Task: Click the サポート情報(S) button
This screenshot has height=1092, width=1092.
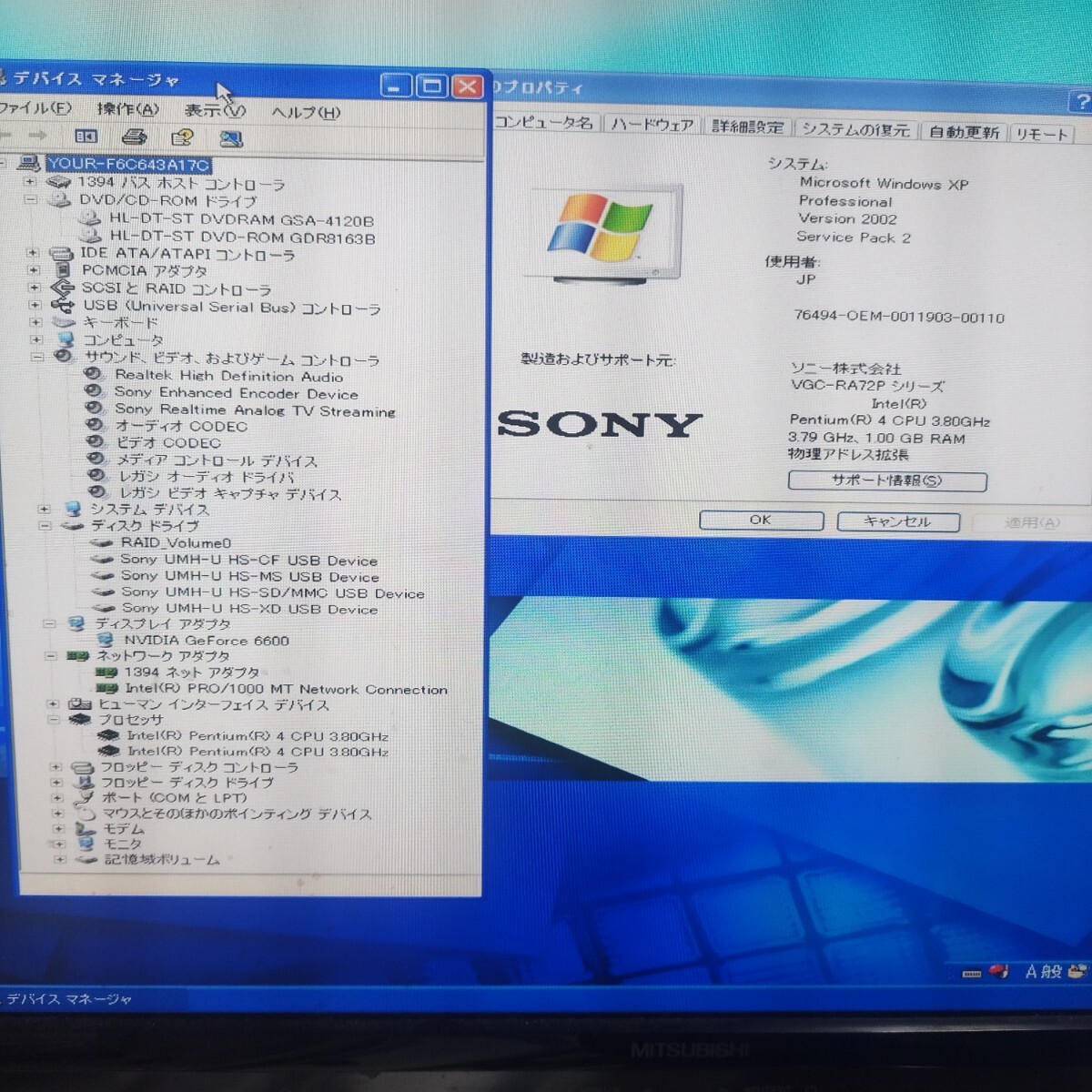Action: (887, 480)
